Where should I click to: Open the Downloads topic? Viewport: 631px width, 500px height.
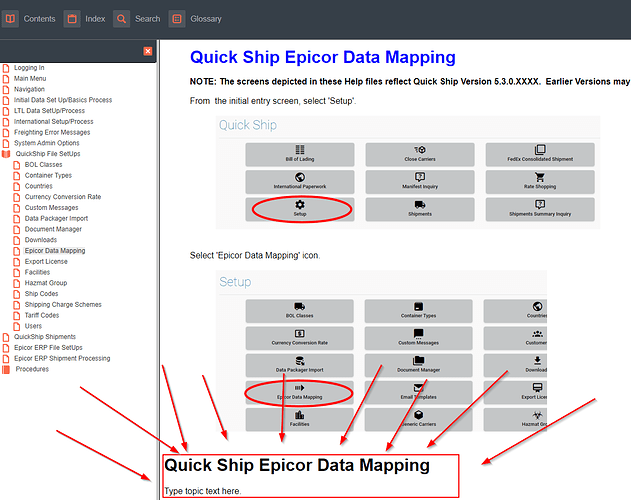[41, 240]
